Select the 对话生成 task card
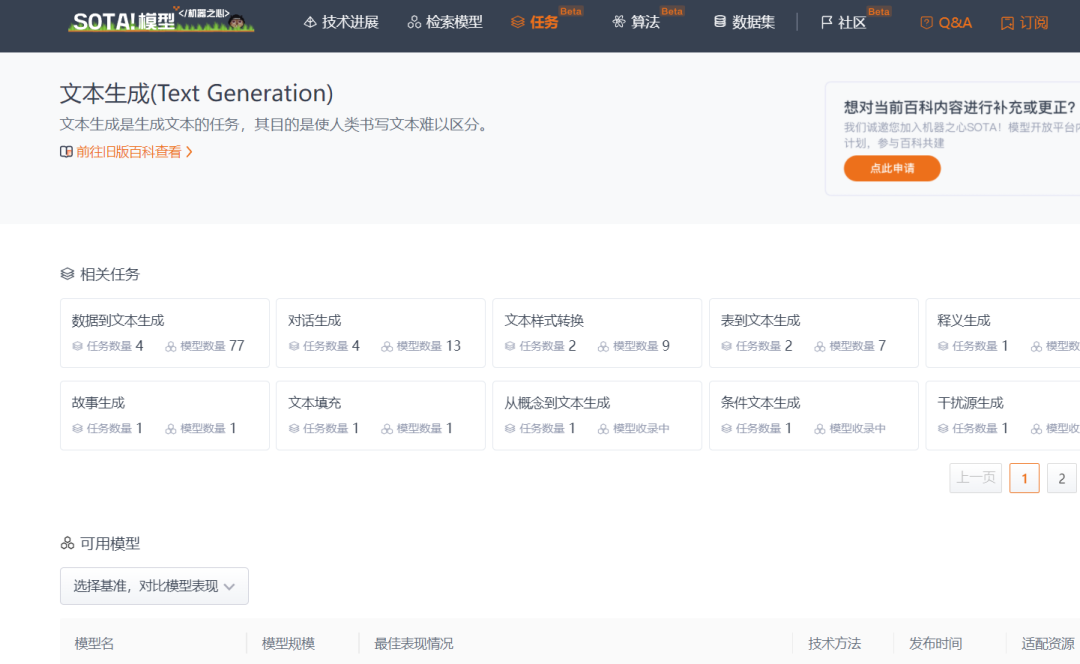 coord(380,332)
